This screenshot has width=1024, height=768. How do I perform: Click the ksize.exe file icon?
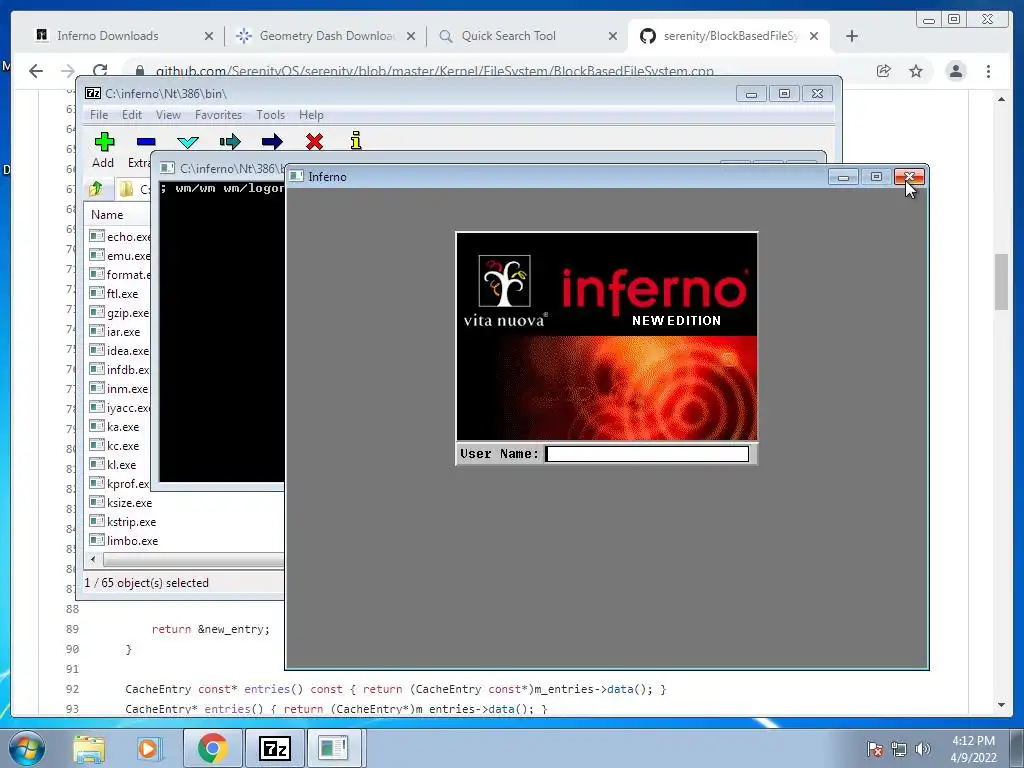(x=97, y=502)
